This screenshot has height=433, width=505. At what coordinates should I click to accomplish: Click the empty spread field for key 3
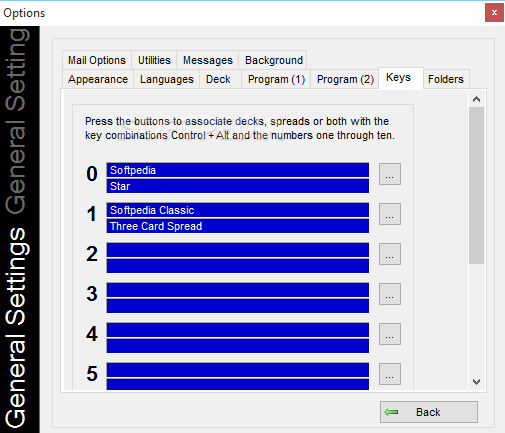(238, 306)
